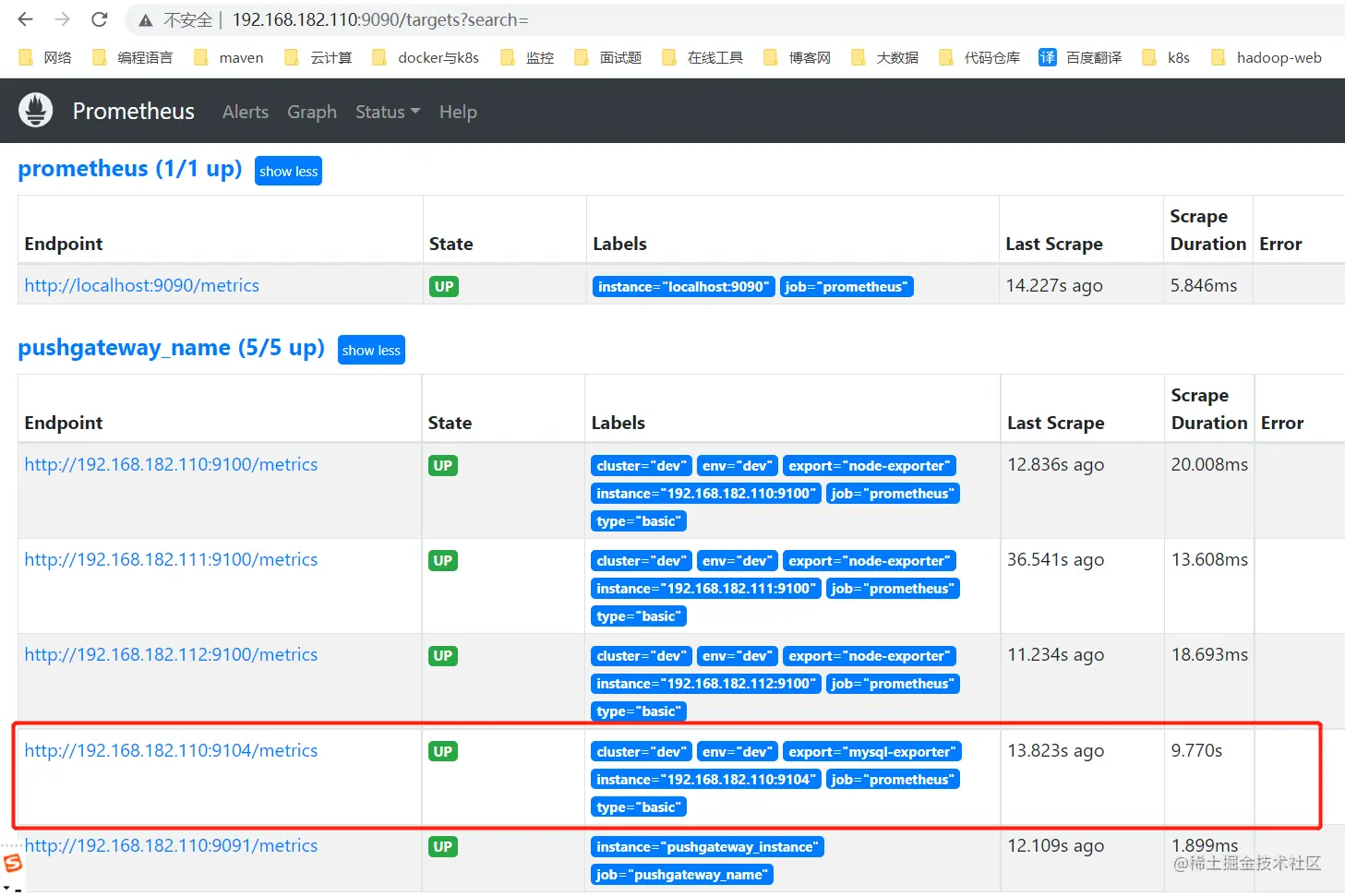
Task: Click the pushgateway_name (5/5 up) heading
Action: [x=172, y=348]
